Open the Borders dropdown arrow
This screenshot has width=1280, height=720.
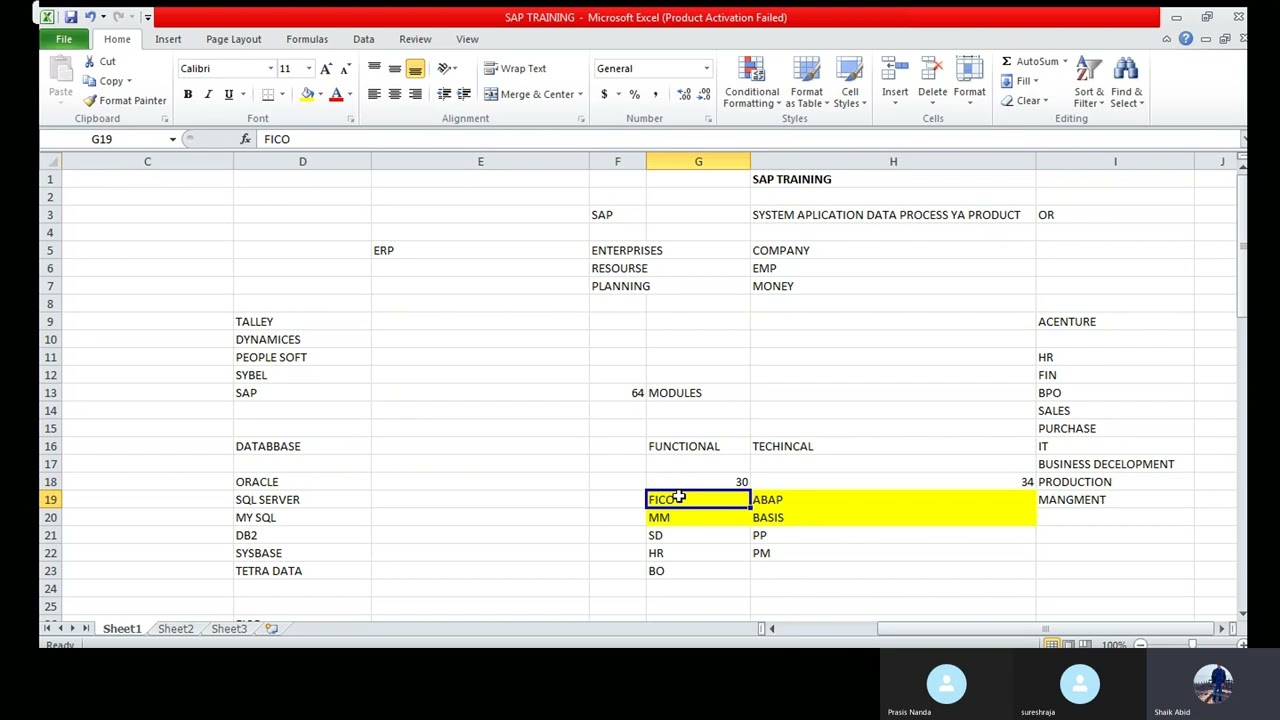[x=282, y=95]
